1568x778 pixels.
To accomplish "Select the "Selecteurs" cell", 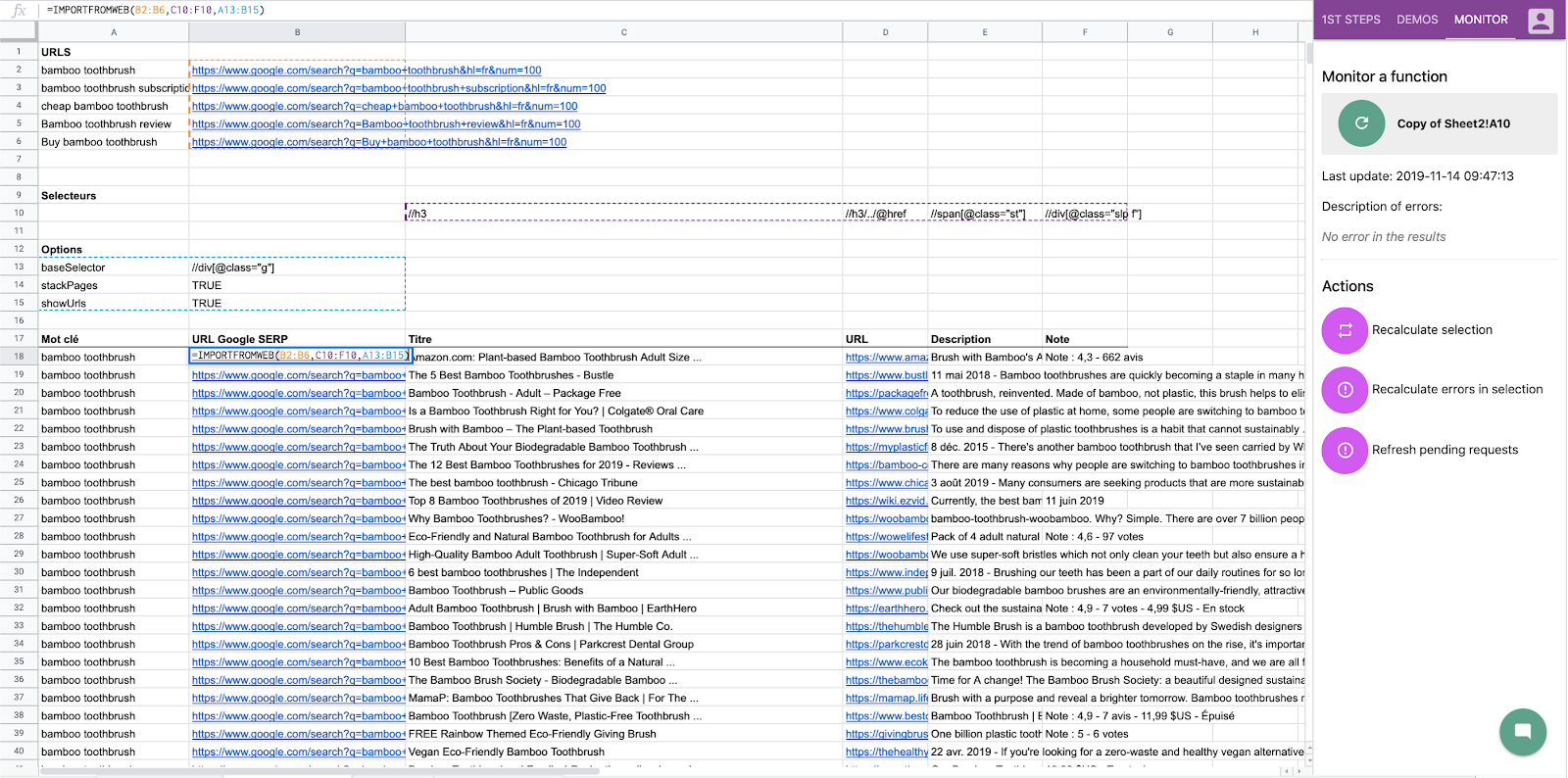I will (x=114, y=196).
